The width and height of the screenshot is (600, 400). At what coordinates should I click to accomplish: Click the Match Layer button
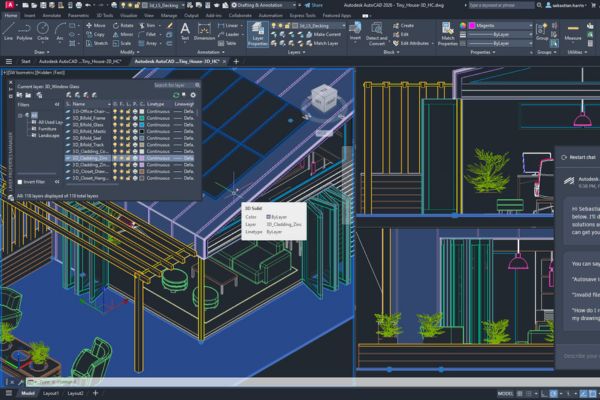click(x=323, y=43)
